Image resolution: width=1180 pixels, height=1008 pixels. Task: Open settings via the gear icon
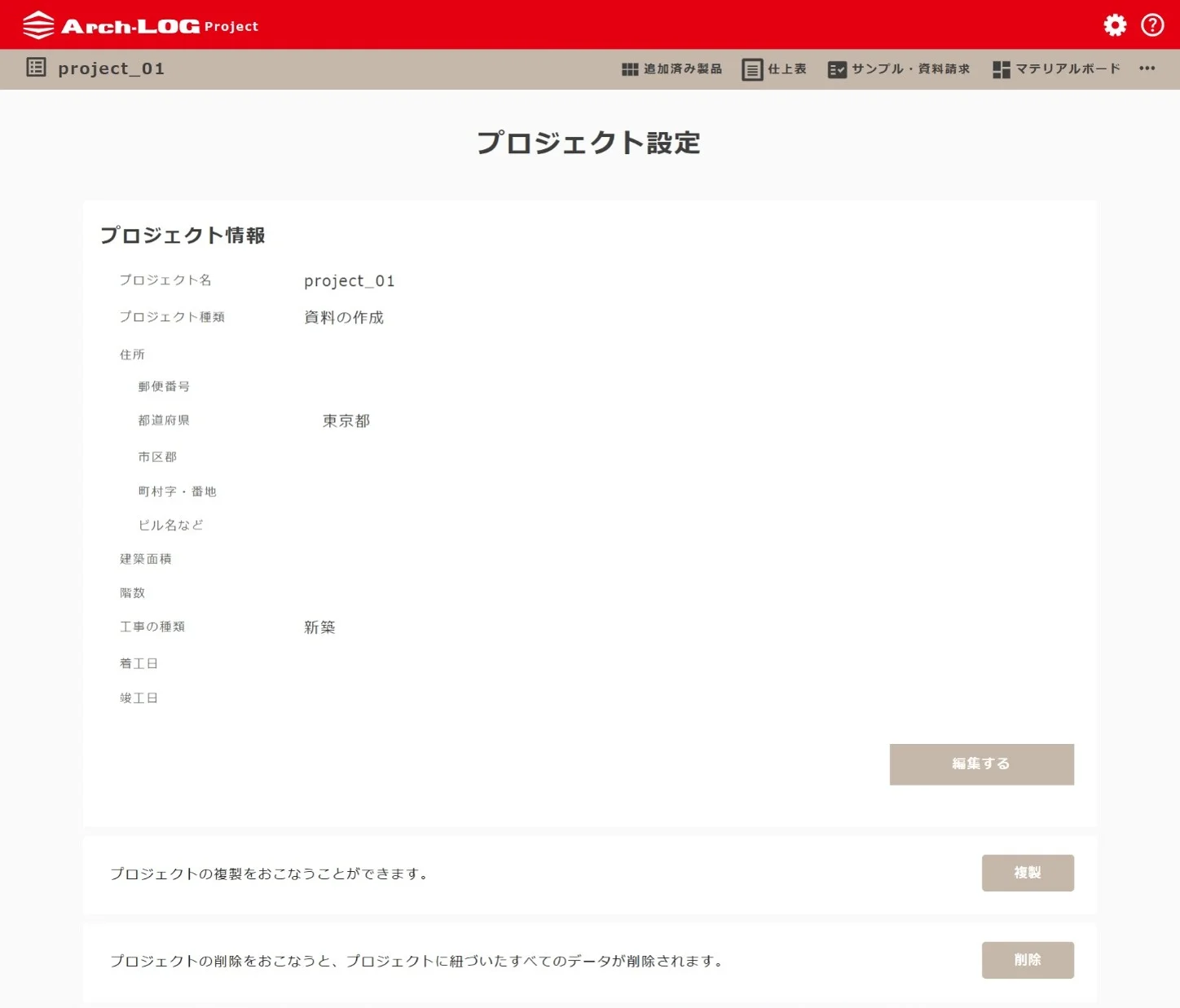[1115, 25]
